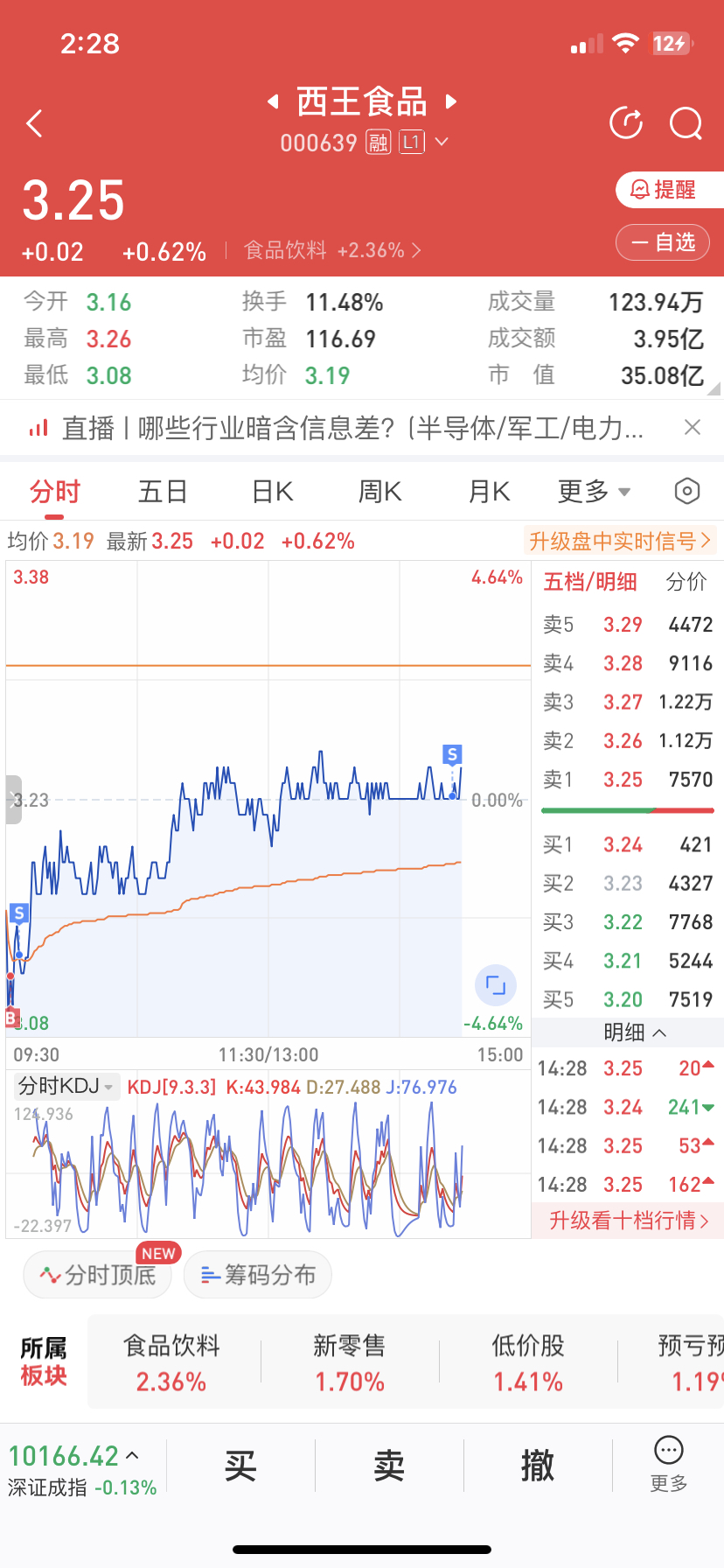Viewport: 724px width, 1568px height.
Task: Open 分时KDJ indicator dropdown
Action: (66, 1087)
